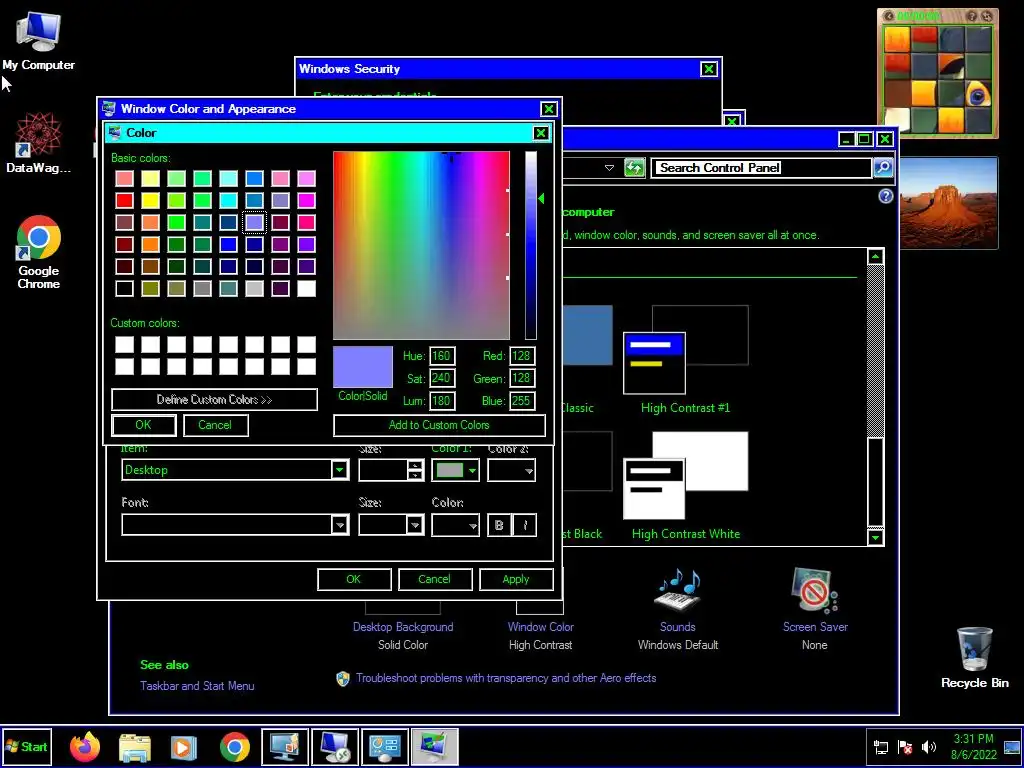Select the white swatch in Basic colors
This screenshot has height=768, width=1024.
[x=306, y=288]
